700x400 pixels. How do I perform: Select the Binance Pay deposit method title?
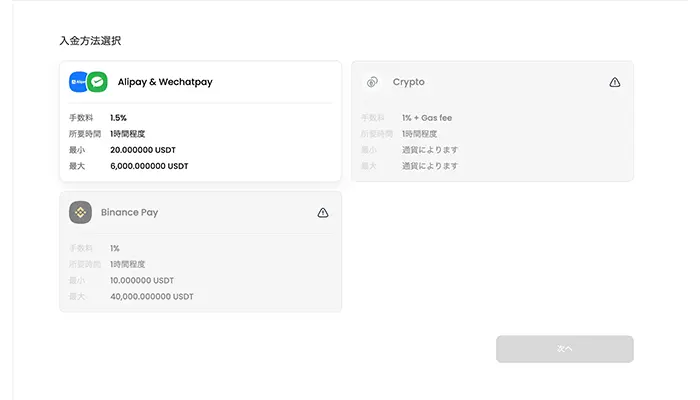pyautogui.click(x=129, y=212)
